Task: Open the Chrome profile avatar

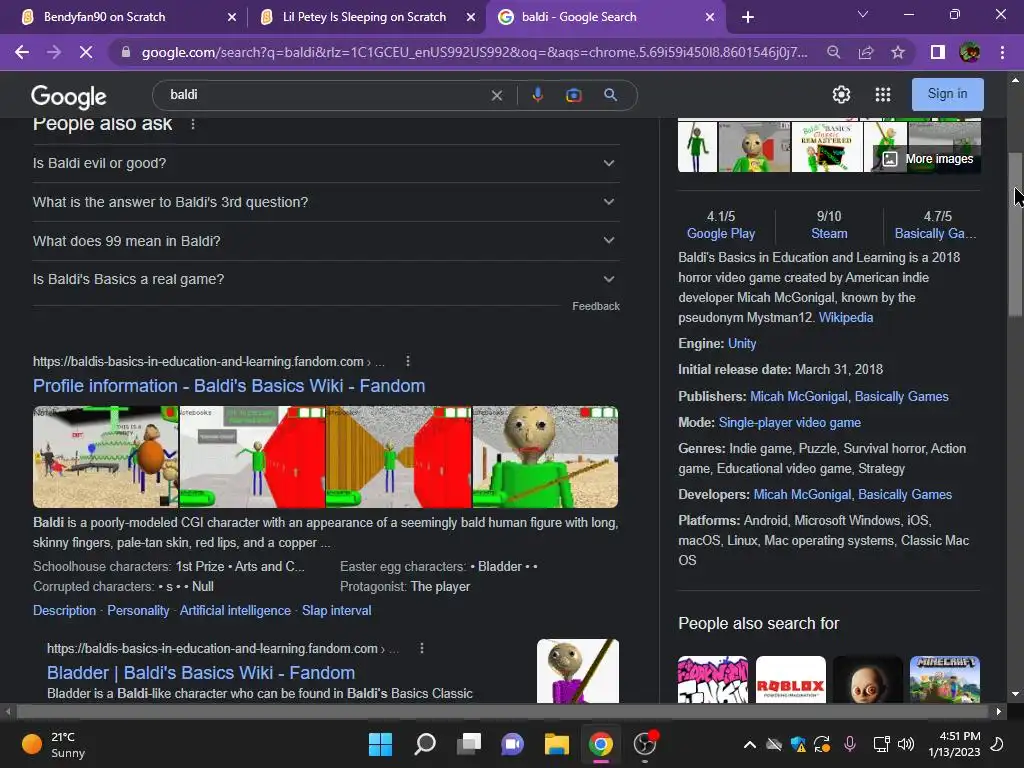Action: coord(970,52)
